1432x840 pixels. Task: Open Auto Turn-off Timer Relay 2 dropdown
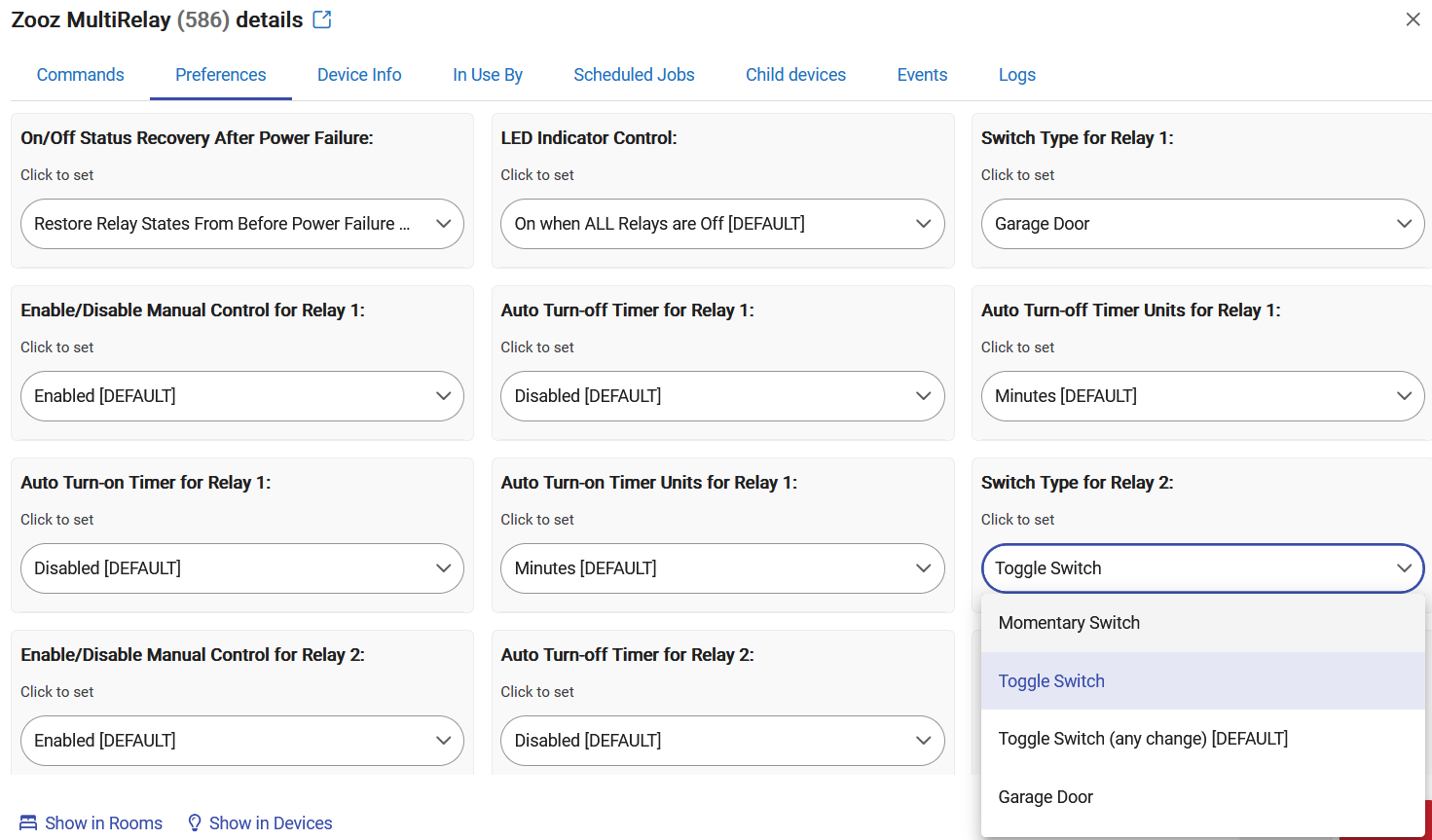(722, 741)
